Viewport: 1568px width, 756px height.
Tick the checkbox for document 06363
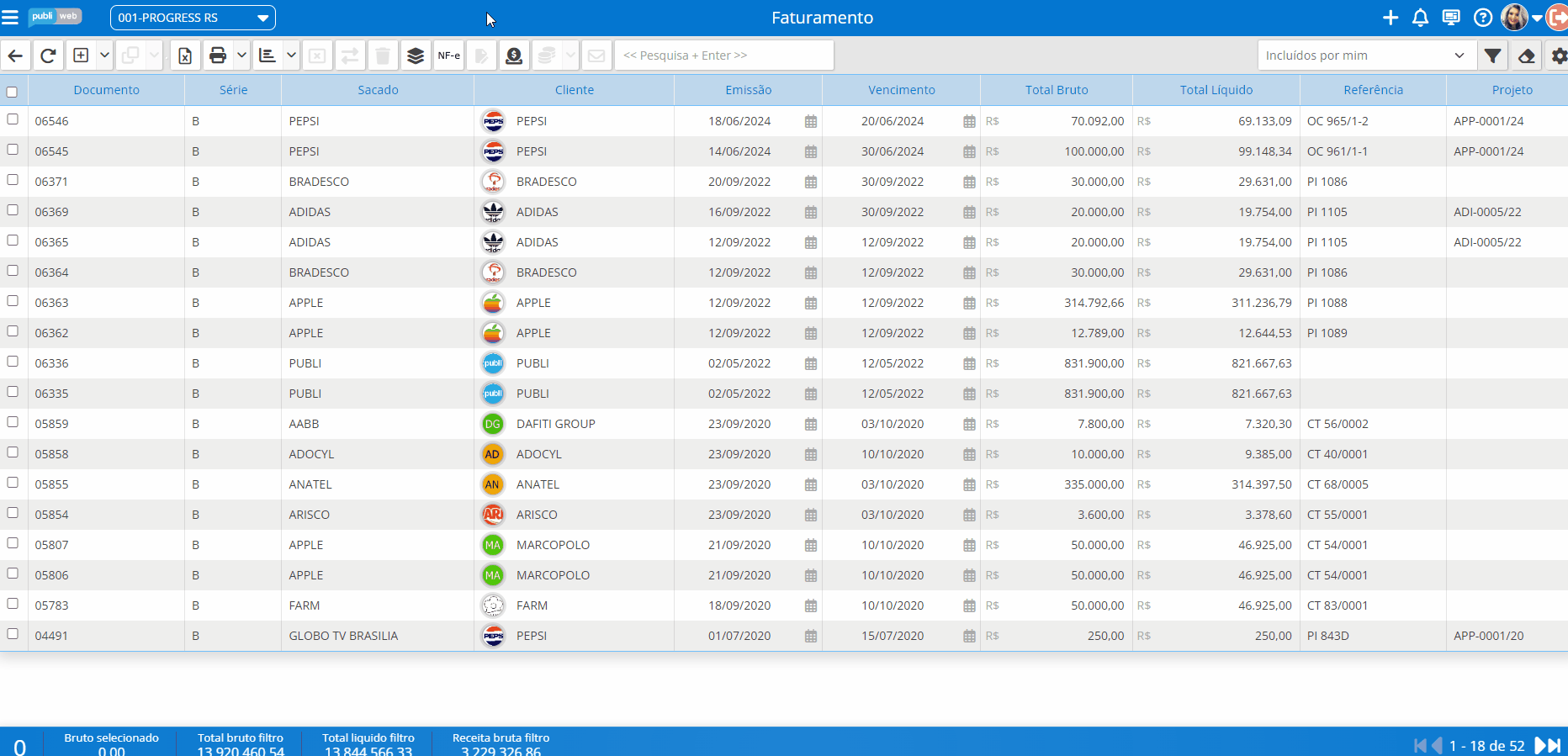[x=13, y=301]
